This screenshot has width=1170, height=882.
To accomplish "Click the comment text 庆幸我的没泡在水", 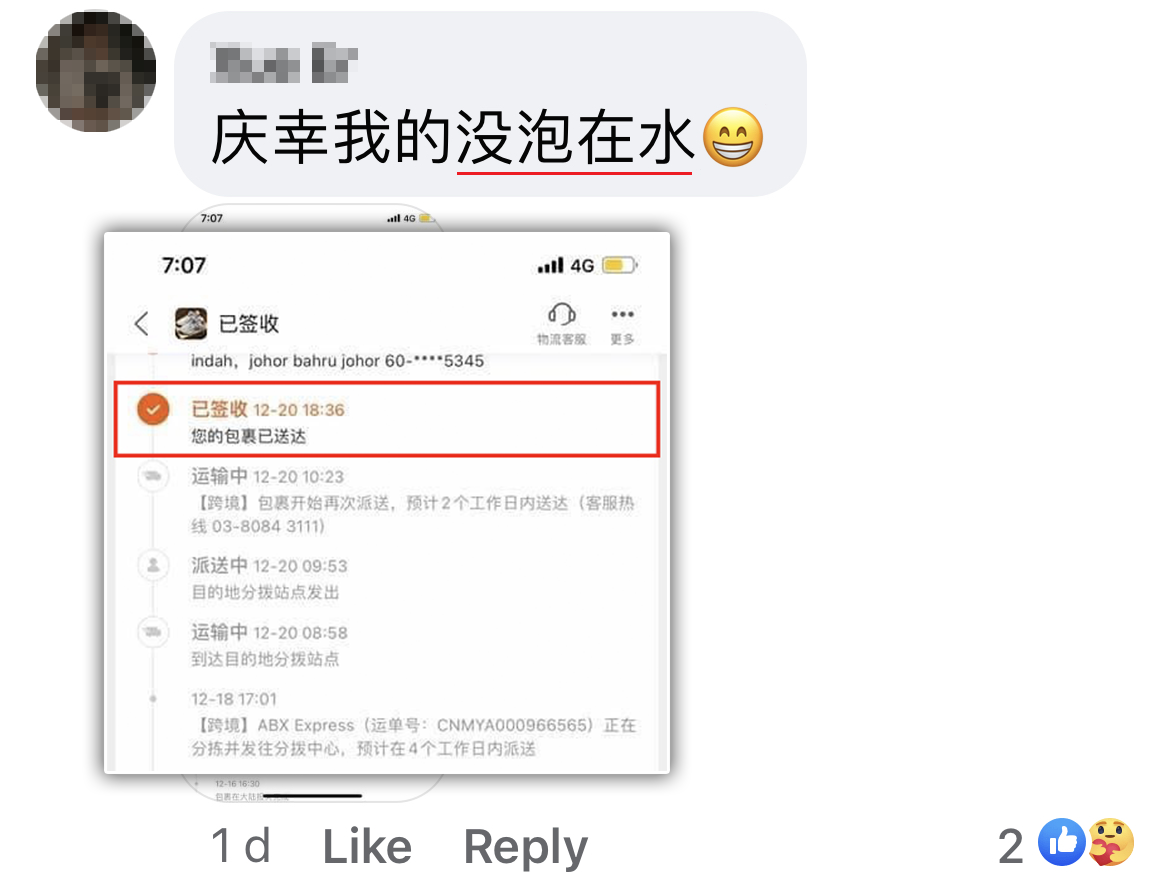I will pos(453,137).
